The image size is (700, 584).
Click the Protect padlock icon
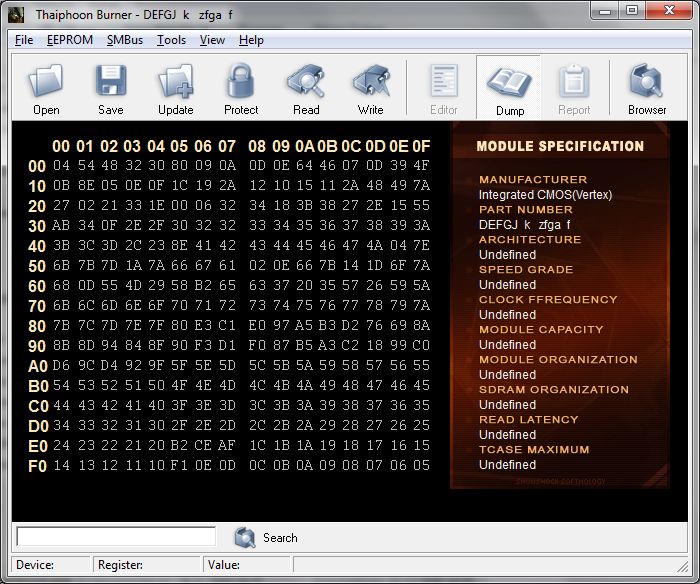tap(241, 81)
